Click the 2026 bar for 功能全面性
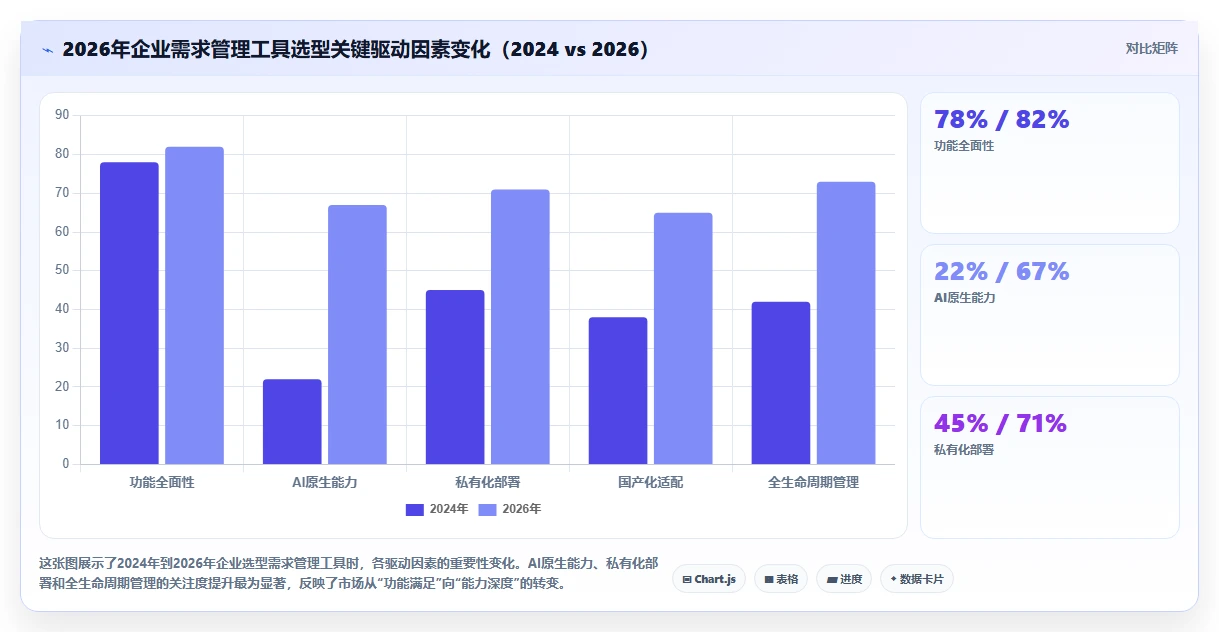 tap(194, 305)
